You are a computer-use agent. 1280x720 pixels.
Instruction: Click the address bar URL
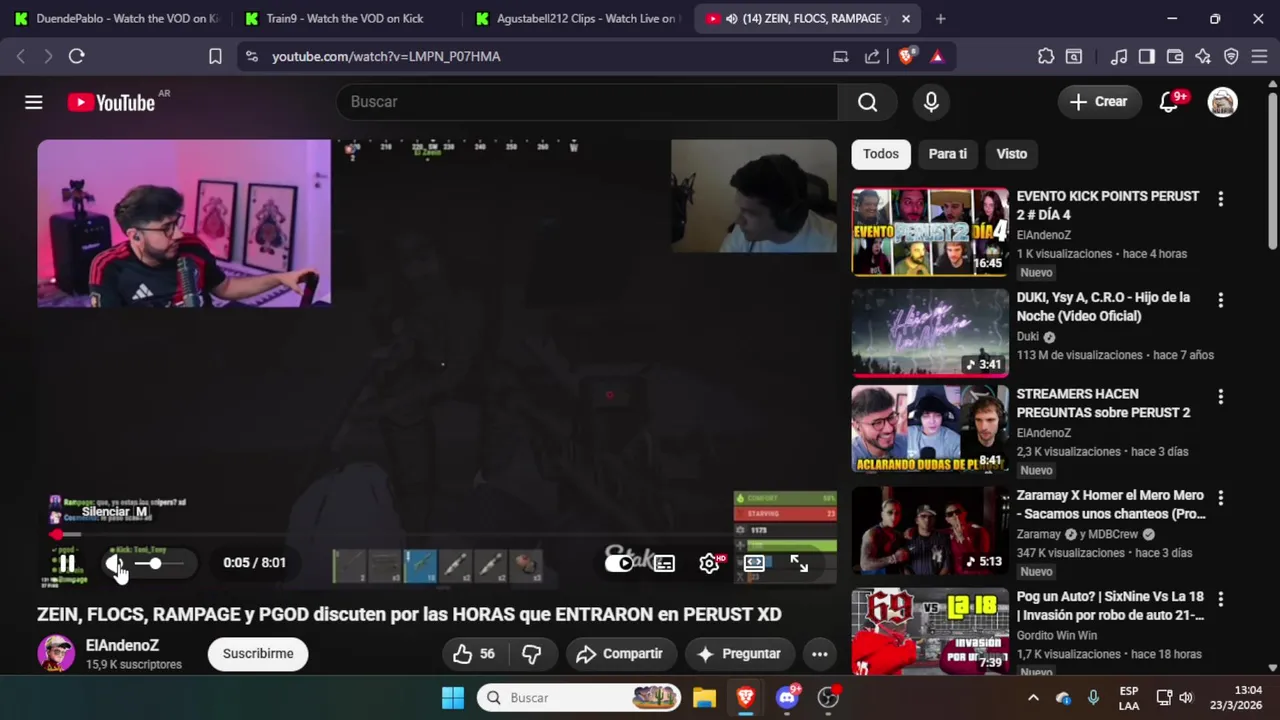(x=386, y=57)
